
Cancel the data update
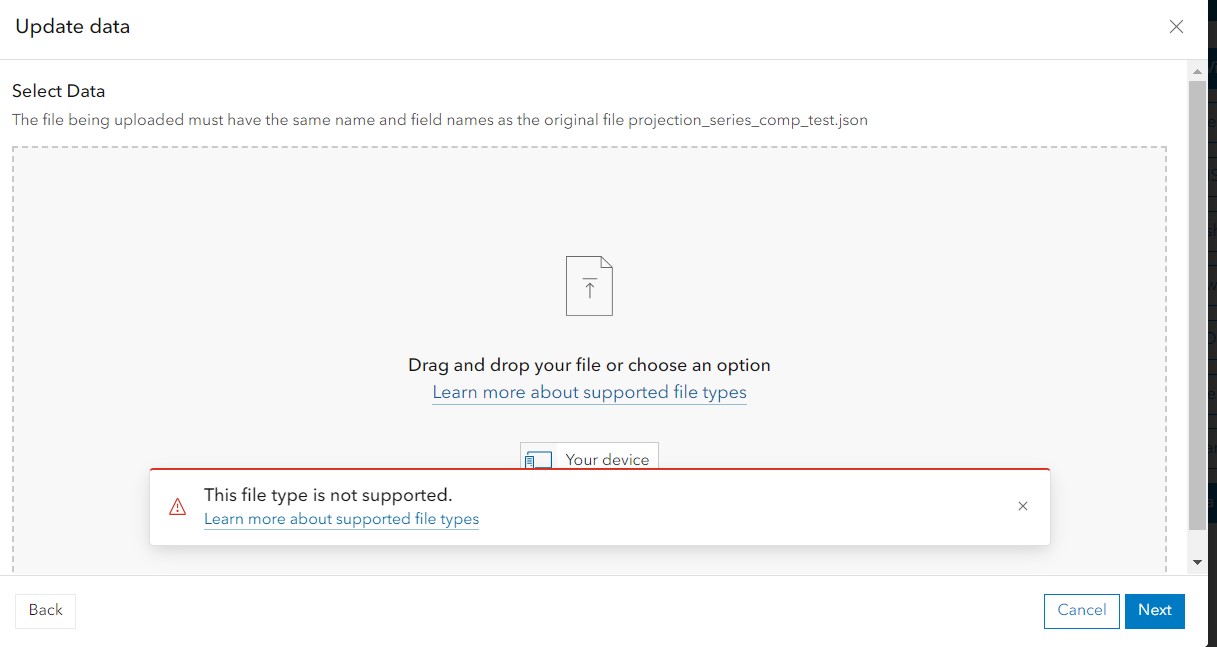pyautogui.click(x=1081, y=610)
